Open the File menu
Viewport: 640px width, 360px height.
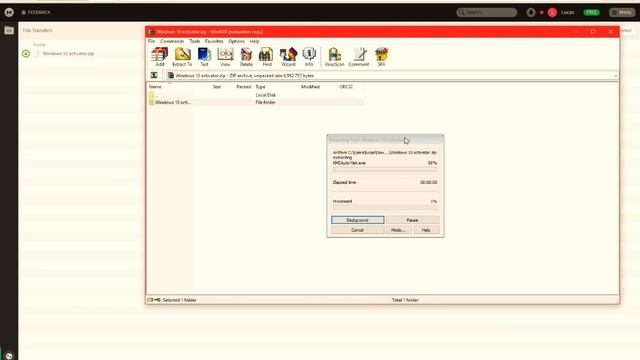[151, 41]
